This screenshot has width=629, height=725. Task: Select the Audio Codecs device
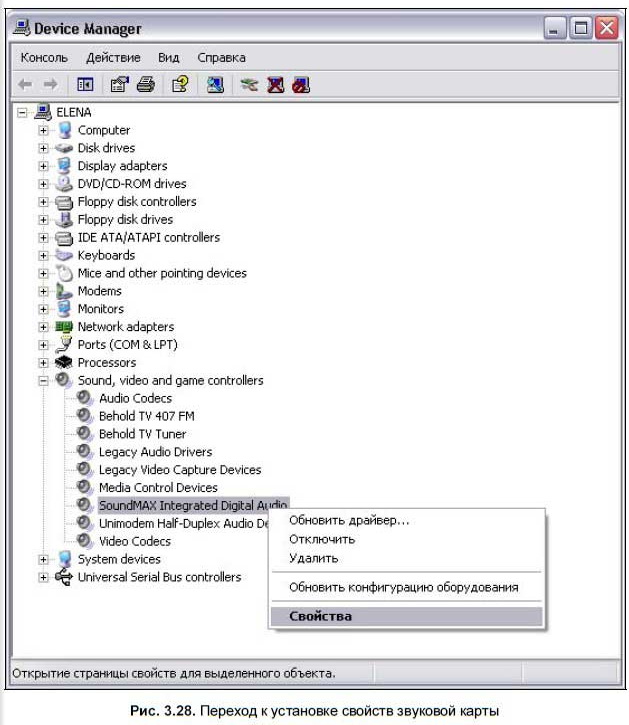tap(135, 398)
